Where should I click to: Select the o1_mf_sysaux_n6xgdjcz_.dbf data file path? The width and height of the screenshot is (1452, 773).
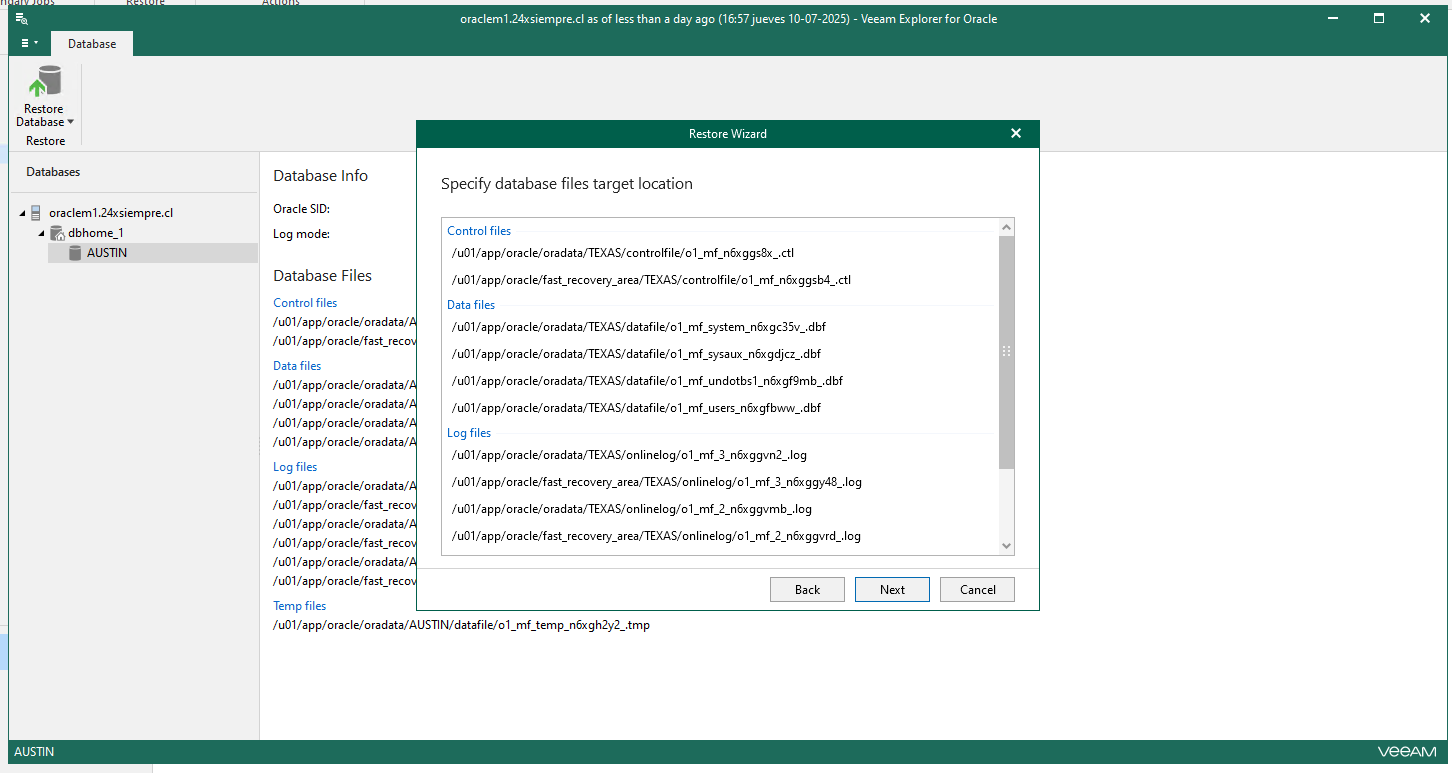pyautogui.click(x=636, y=354)
